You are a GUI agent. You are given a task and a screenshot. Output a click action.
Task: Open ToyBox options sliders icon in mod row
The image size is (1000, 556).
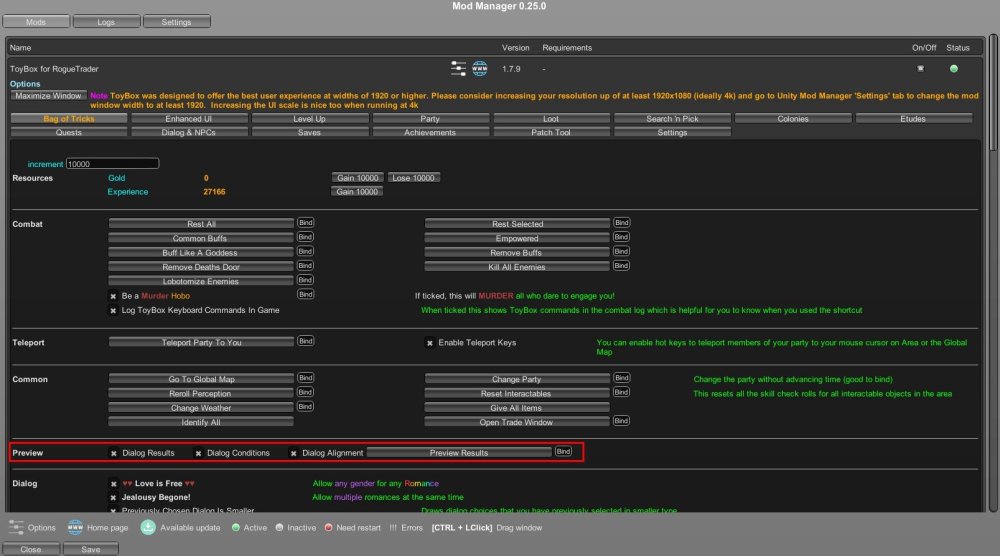coord(460,69)
